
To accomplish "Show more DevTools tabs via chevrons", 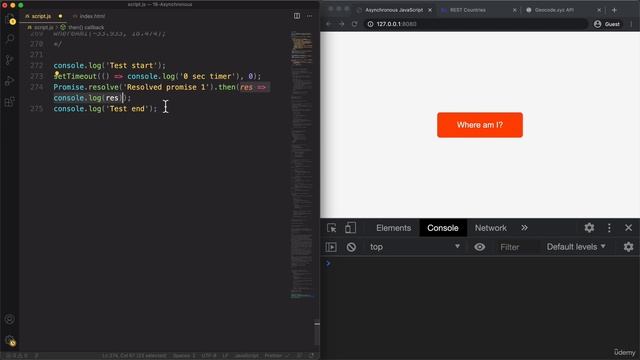I will click(524, 228).
